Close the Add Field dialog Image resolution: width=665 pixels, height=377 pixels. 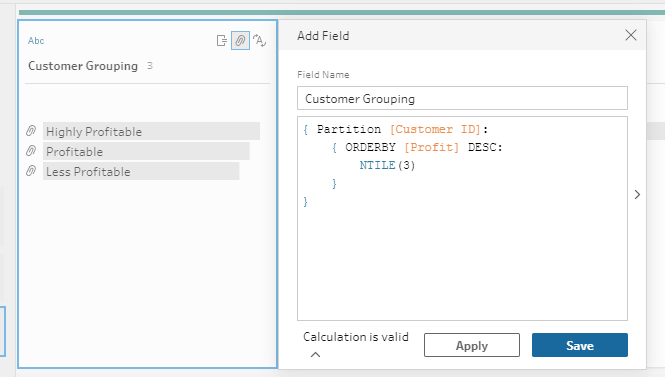coord(631,35)
